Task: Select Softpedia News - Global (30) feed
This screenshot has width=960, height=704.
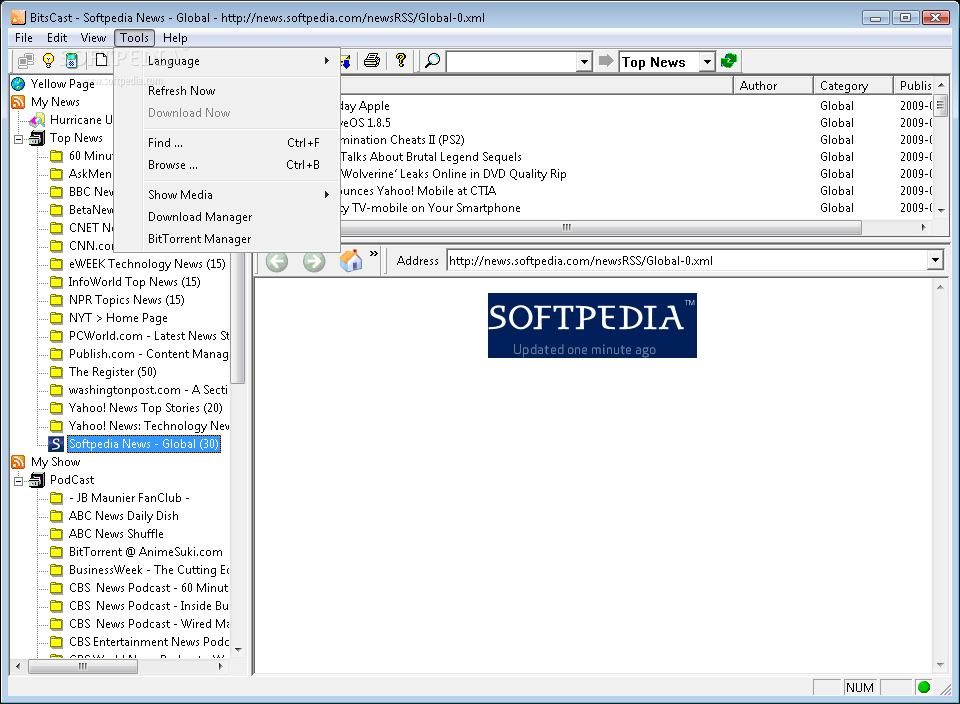Action: (144, 444)
